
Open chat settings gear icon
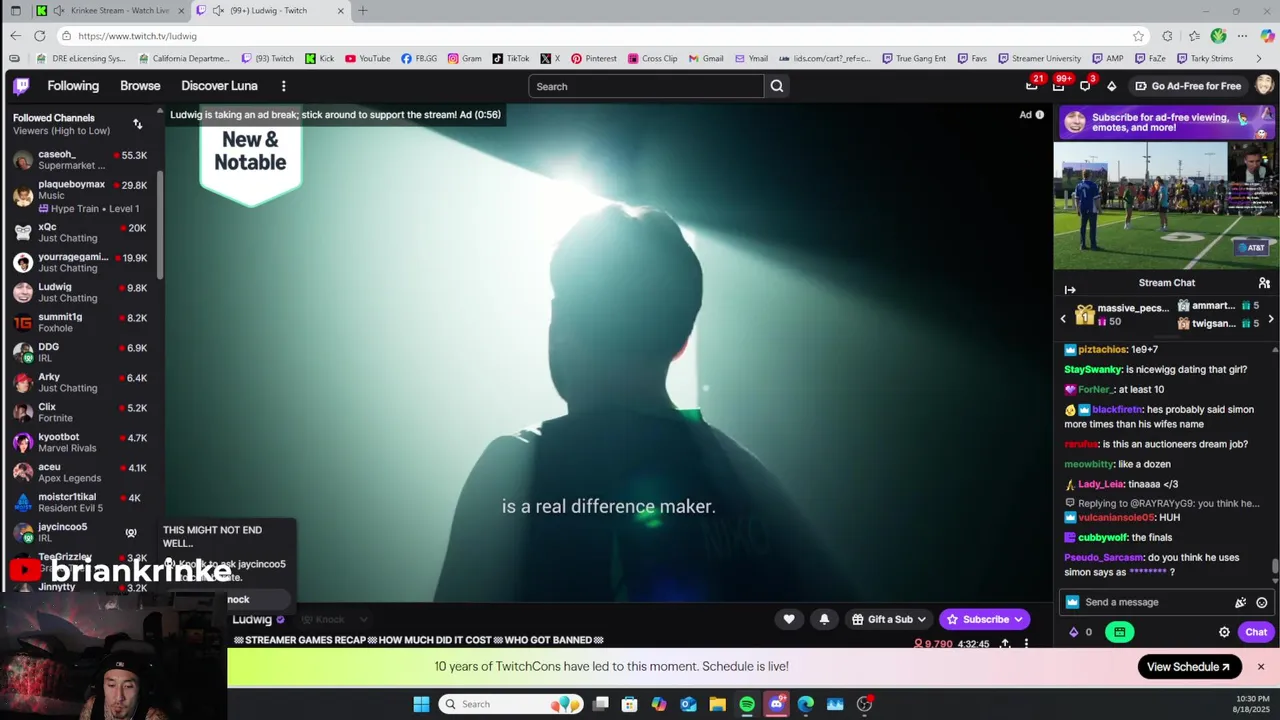pos(1224,632)
